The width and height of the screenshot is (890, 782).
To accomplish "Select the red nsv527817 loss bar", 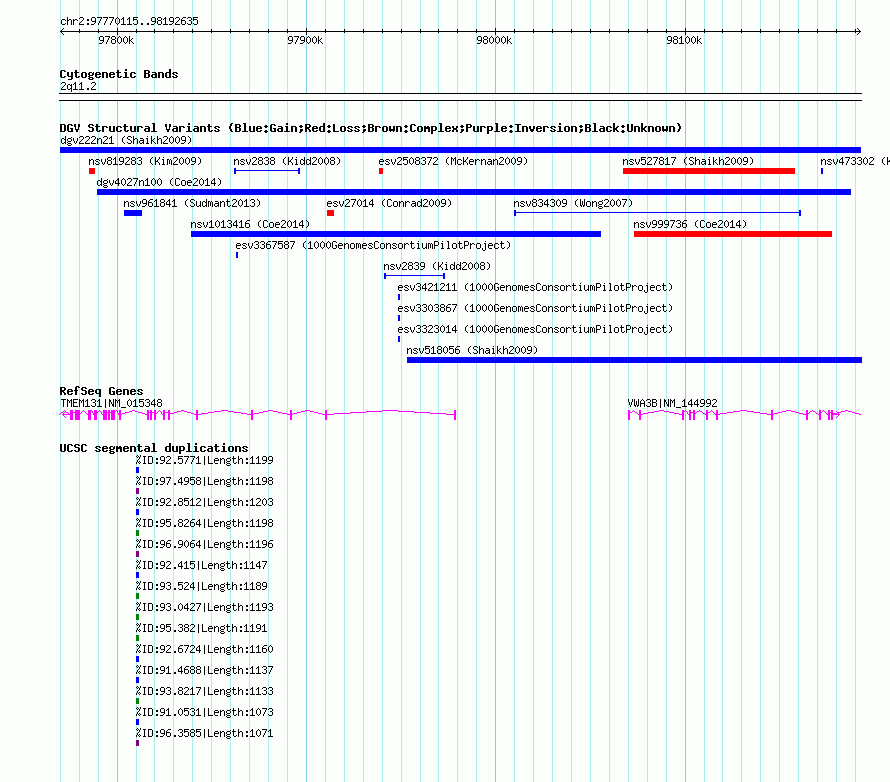I will [x=708, y=171].
